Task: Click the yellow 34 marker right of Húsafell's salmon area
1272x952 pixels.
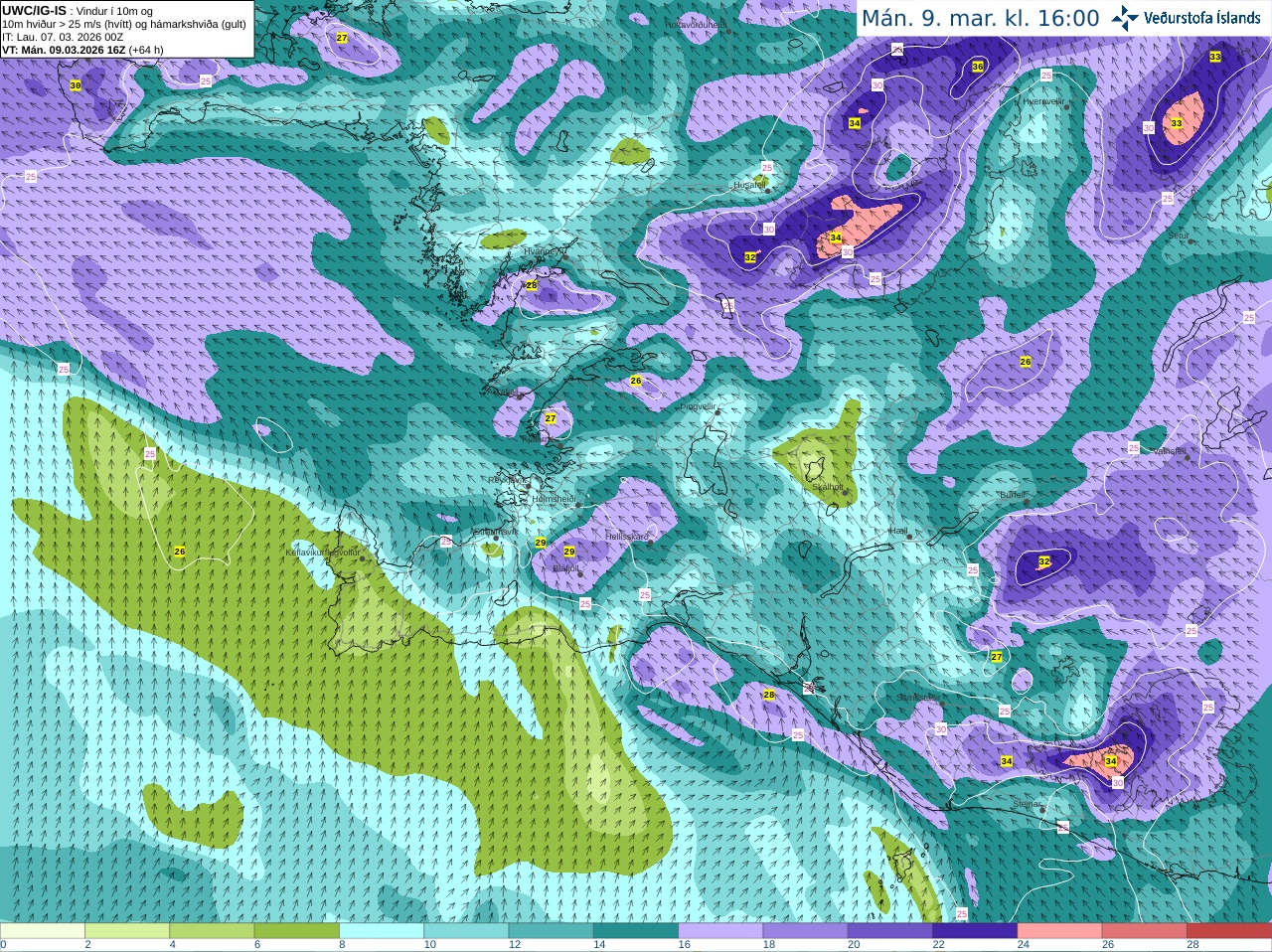Action: pos(836,238)
